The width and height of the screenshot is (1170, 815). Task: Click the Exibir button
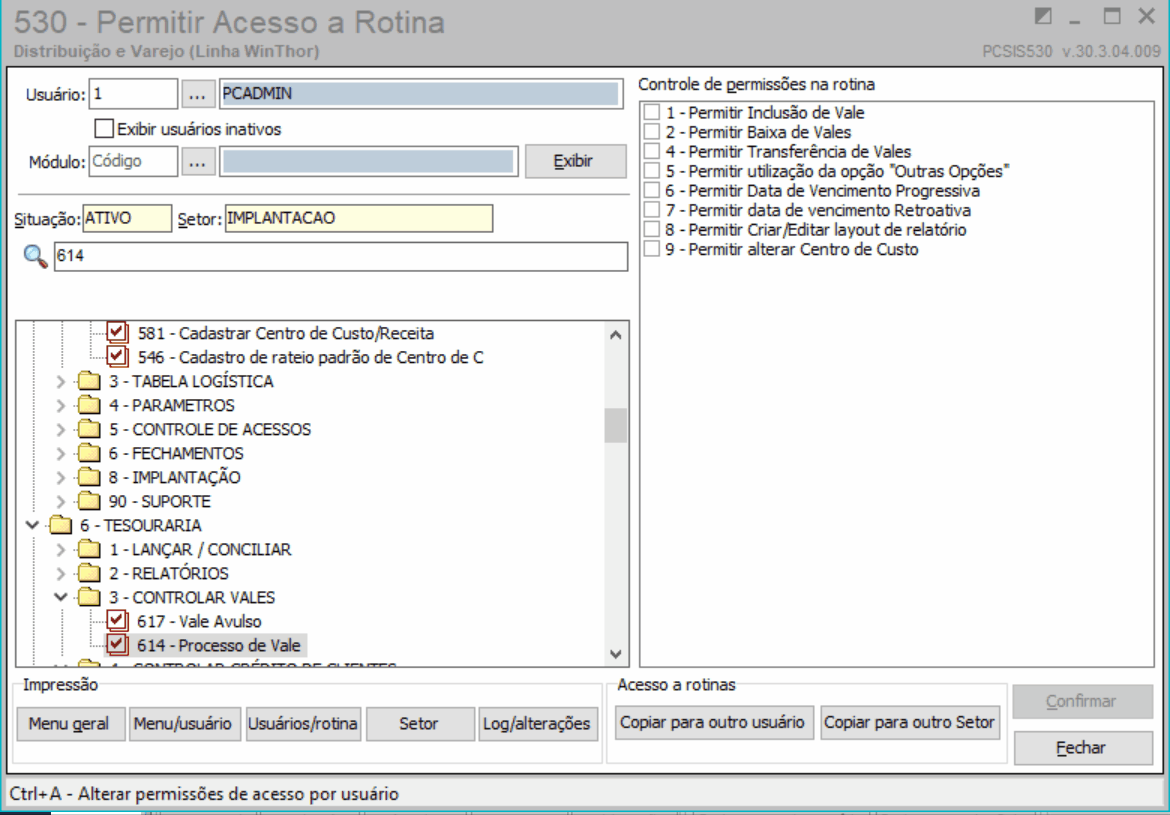(575, 161)
